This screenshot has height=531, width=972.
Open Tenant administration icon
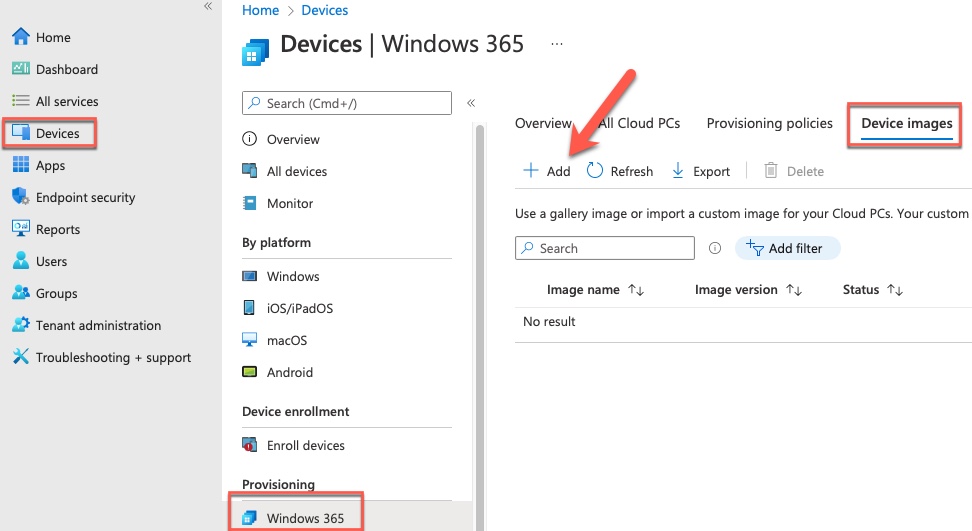pyautogui.click(x=20, y=325)
